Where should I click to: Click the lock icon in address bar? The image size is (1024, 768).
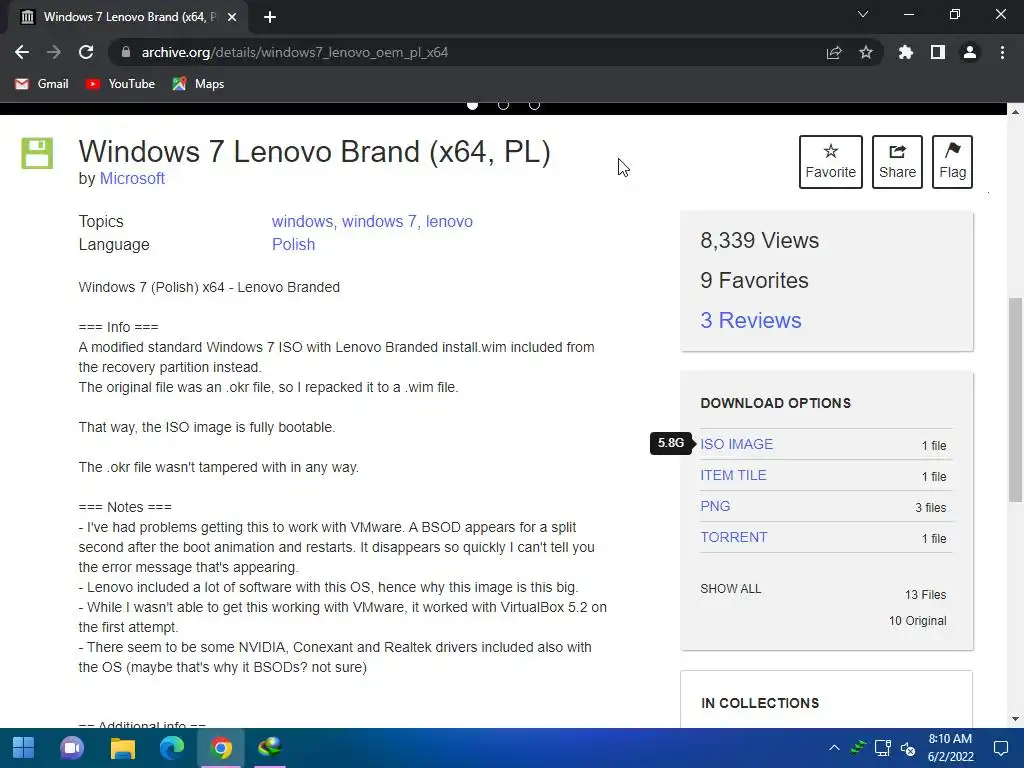point(126,52)
